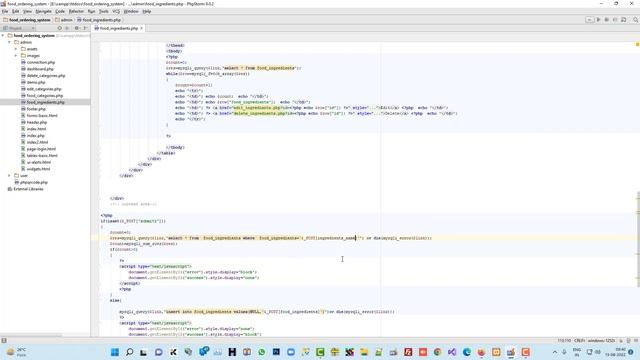
Task: Click the taskbar Search icon
Action: [x=129, y=352]
